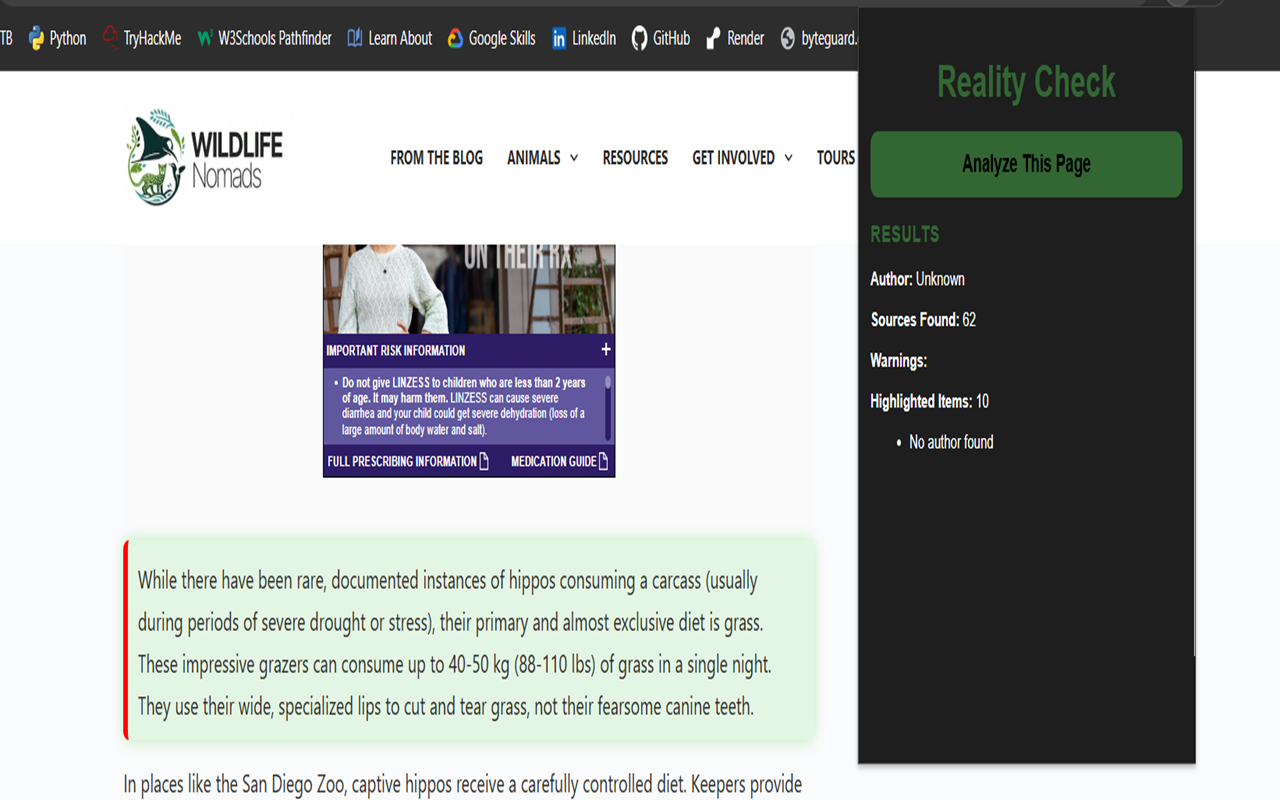Screen dimensions: 1280x800
Task: Select the Highlighted Items: 10 line
Action: tap(929, 401)
